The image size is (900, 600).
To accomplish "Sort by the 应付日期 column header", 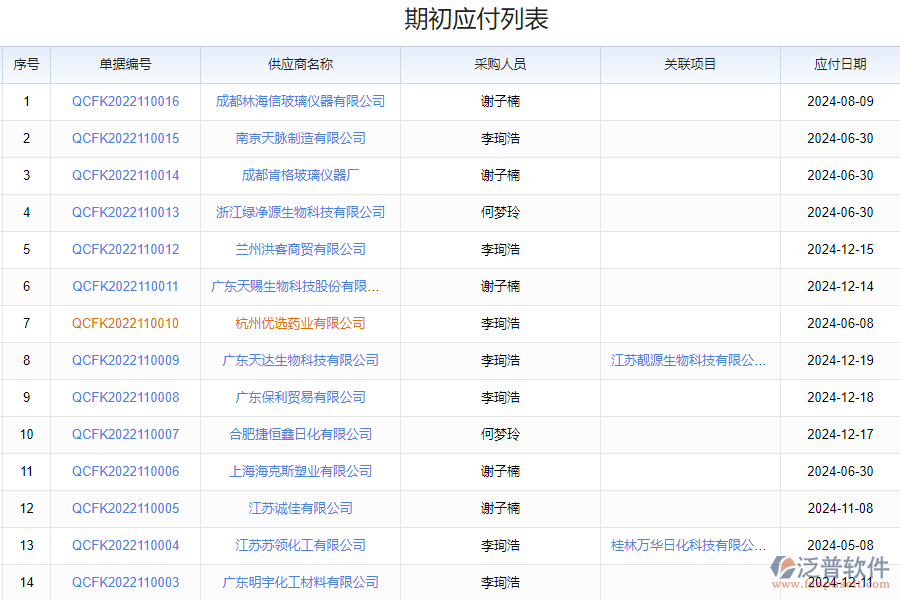I will 840,64.
